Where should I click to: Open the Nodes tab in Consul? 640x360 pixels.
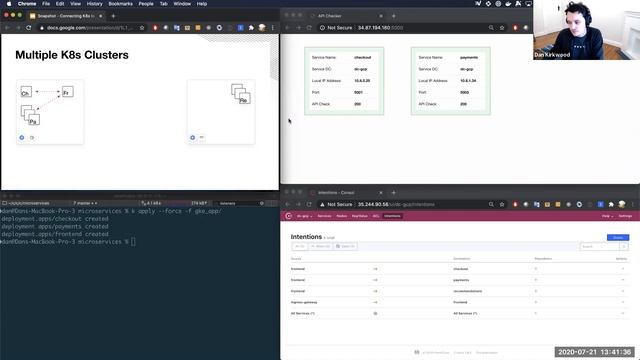coord(342,216)
